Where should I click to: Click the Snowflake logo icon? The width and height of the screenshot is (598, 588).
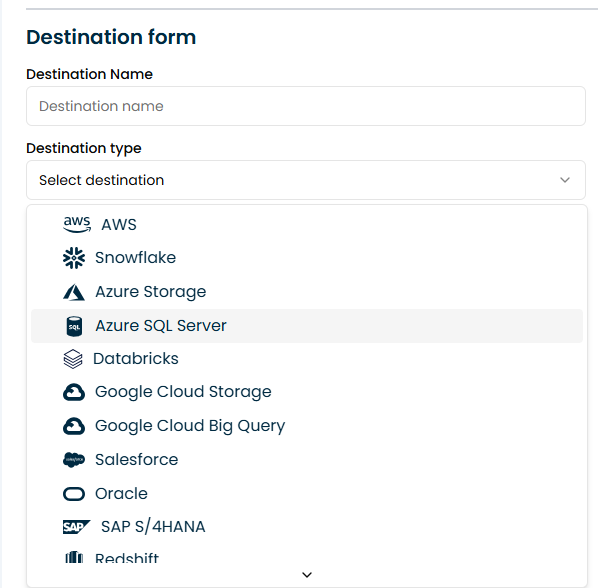click(74, 258)
